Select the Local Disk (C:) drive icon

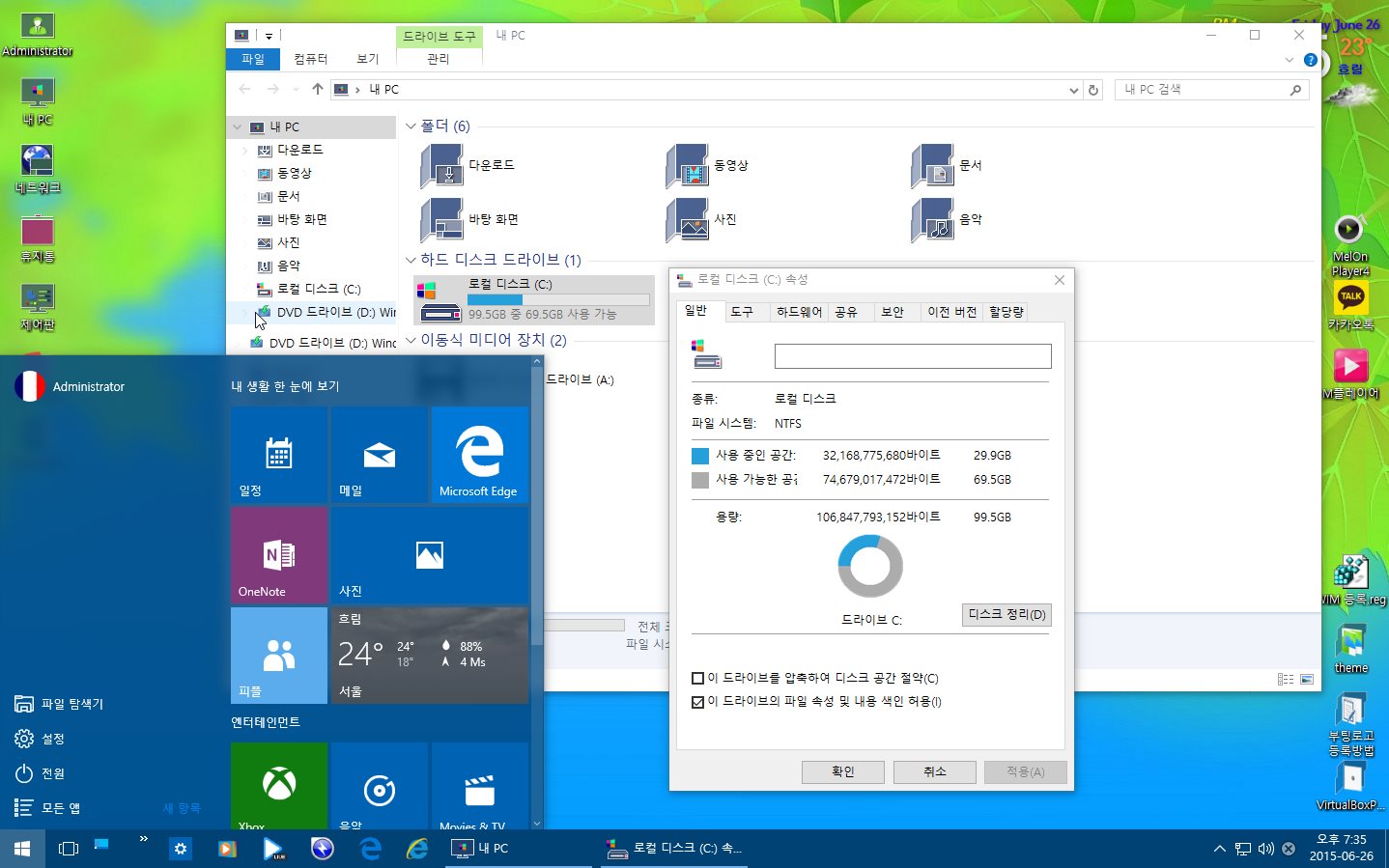[x=439, y=300]
